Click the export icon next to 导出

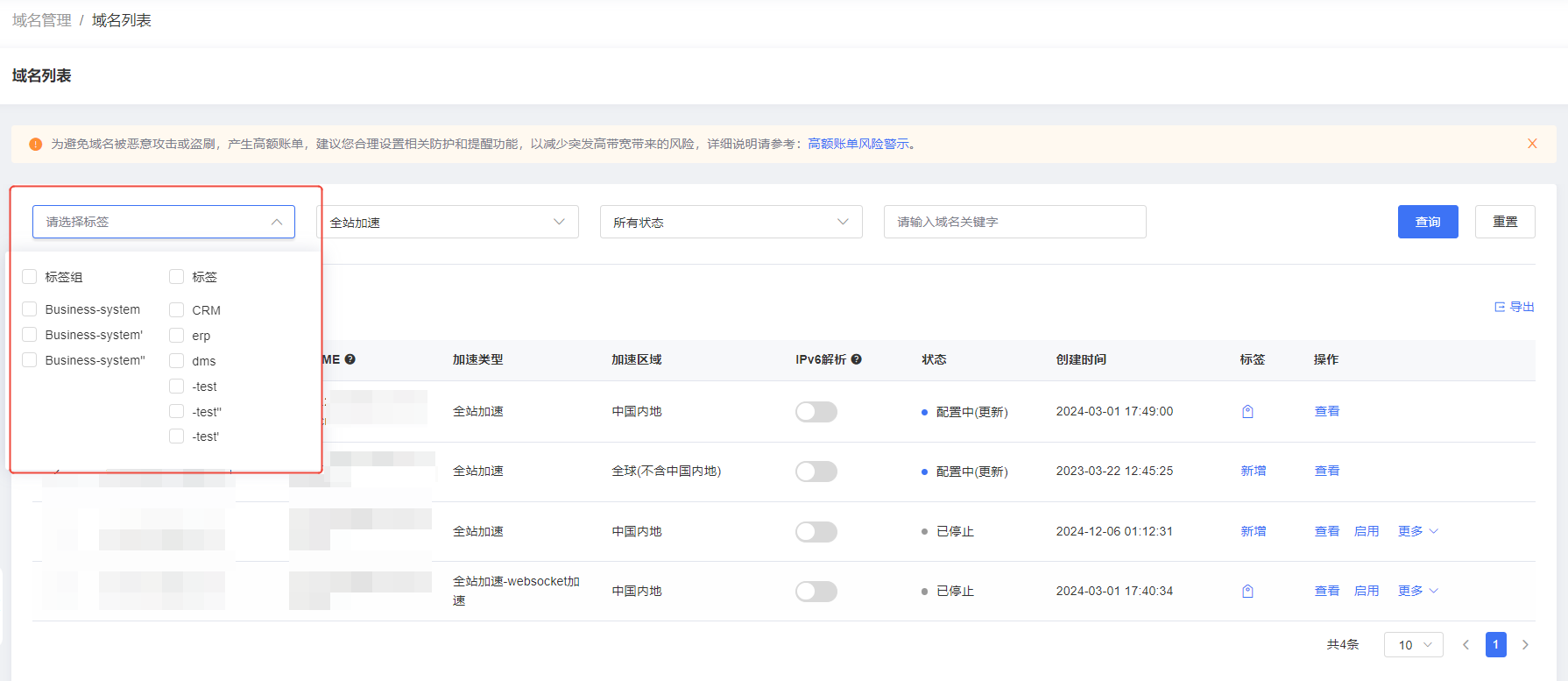(x=1500, y=307)
